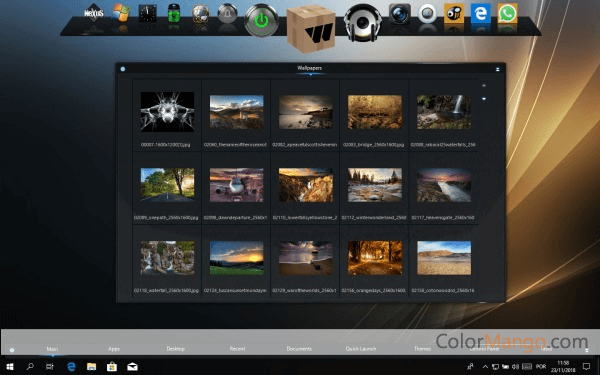The width and height of the screenshot is (600, 375).
Task: Click the camera lens icon in the dock
Action: click(399, 14)
